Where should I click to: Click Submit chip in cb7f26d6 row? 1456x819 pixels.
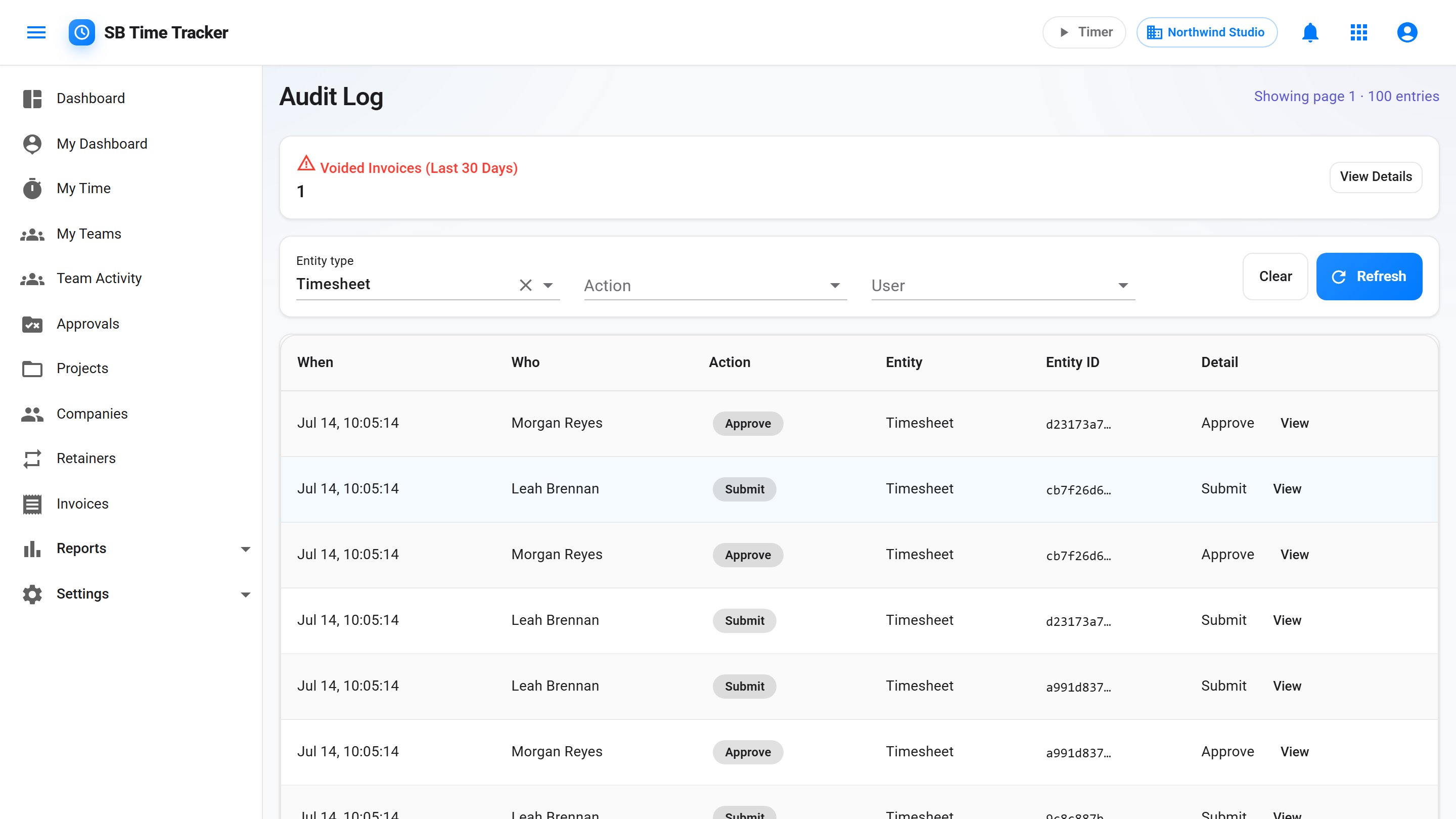pos(744,489)
